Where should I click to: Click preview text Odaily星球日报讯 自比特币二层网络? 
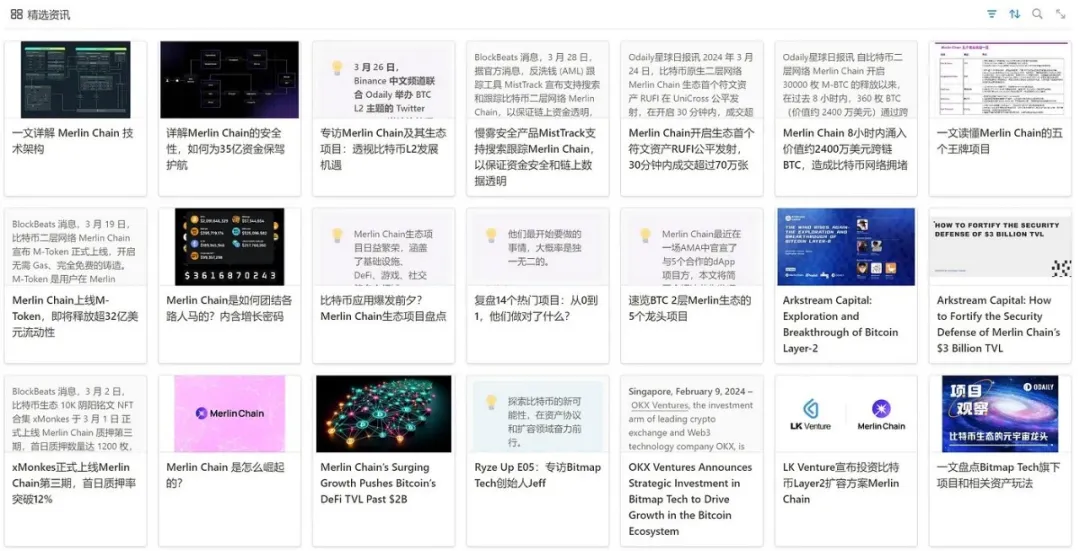pos(845,84)
